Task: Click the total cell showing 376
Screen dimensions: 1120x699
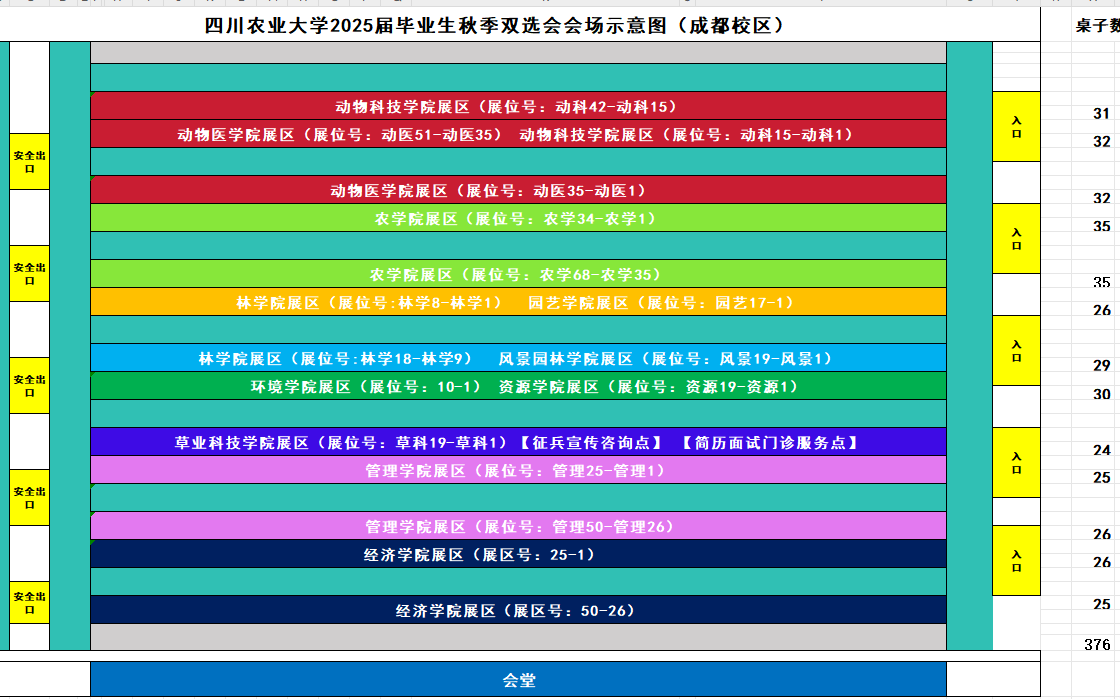Action: 1096,645
